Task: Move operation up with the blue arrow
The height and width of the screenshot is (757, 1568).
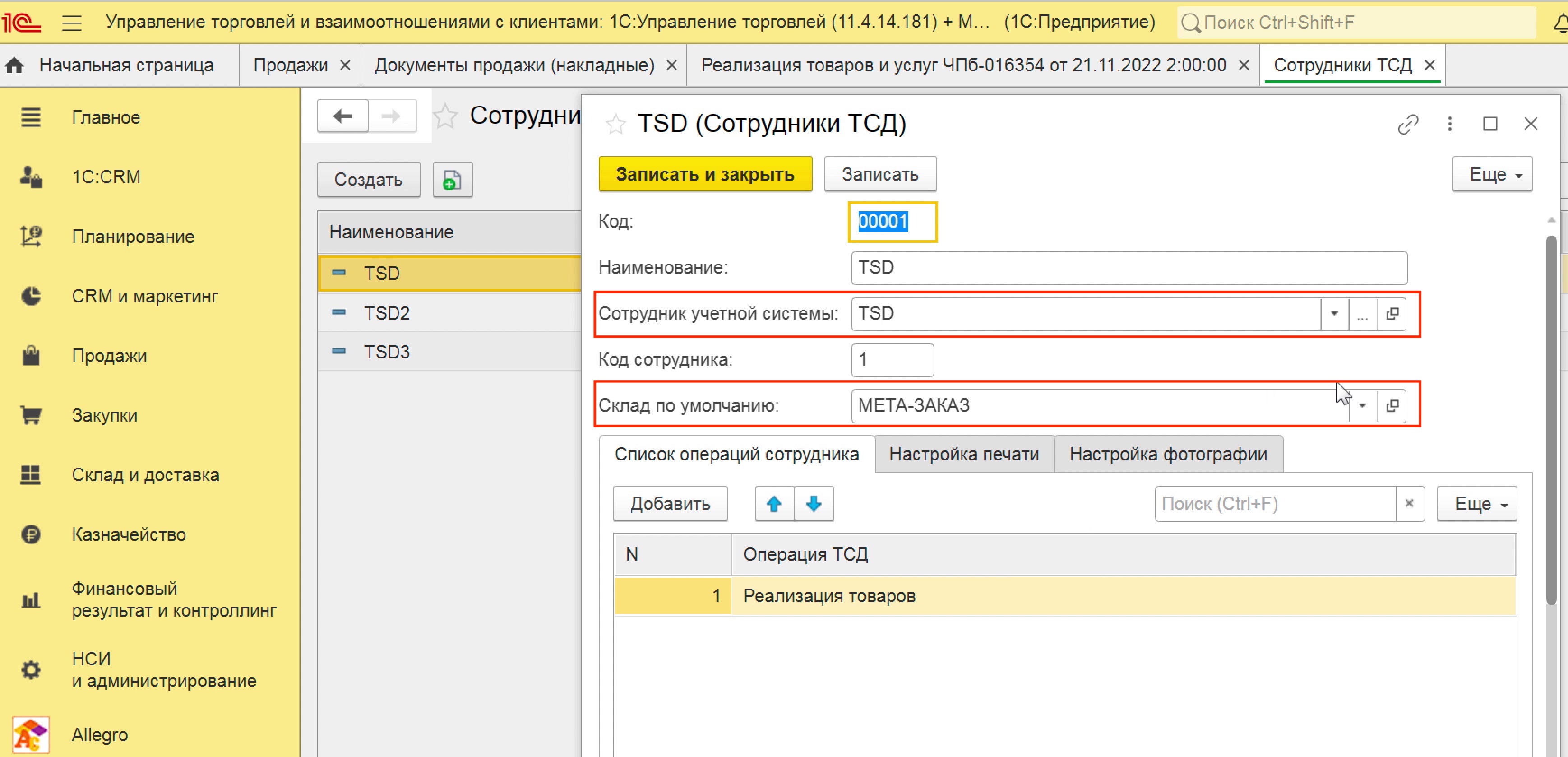Action: (x=774, y=504)
